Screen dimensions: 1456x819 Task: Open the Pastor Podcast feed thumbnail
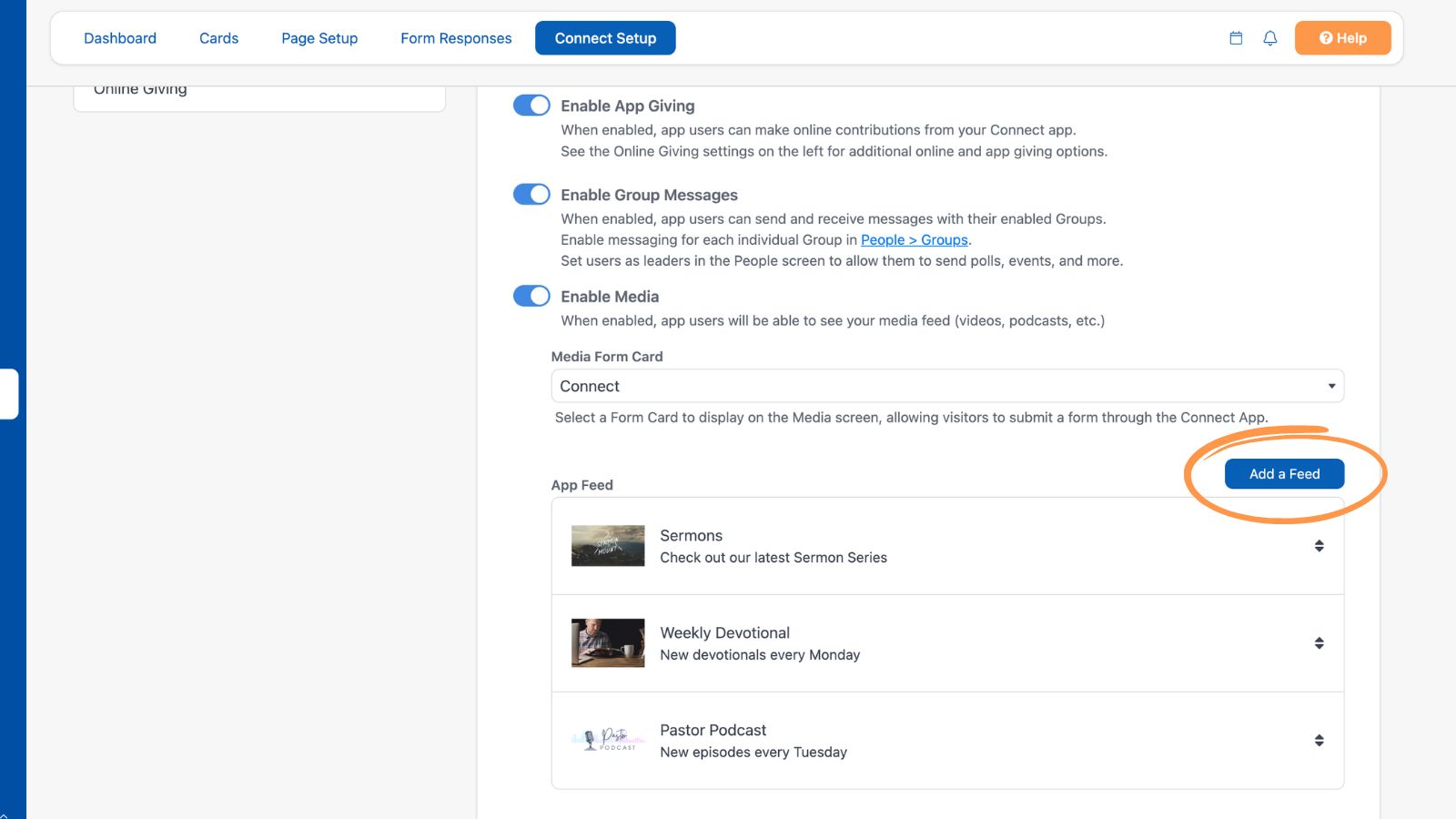(608, 740)
